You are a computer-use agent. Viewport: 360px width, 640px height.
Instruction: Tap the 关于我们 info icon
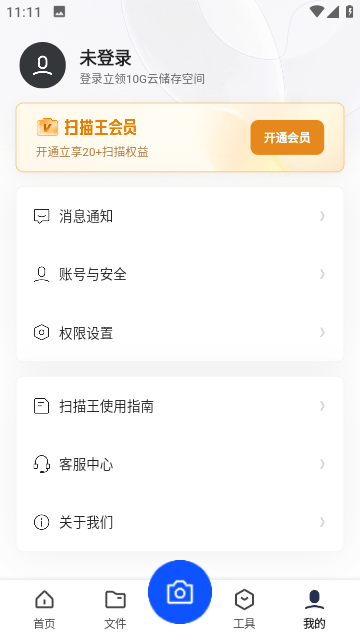[41, 522]
